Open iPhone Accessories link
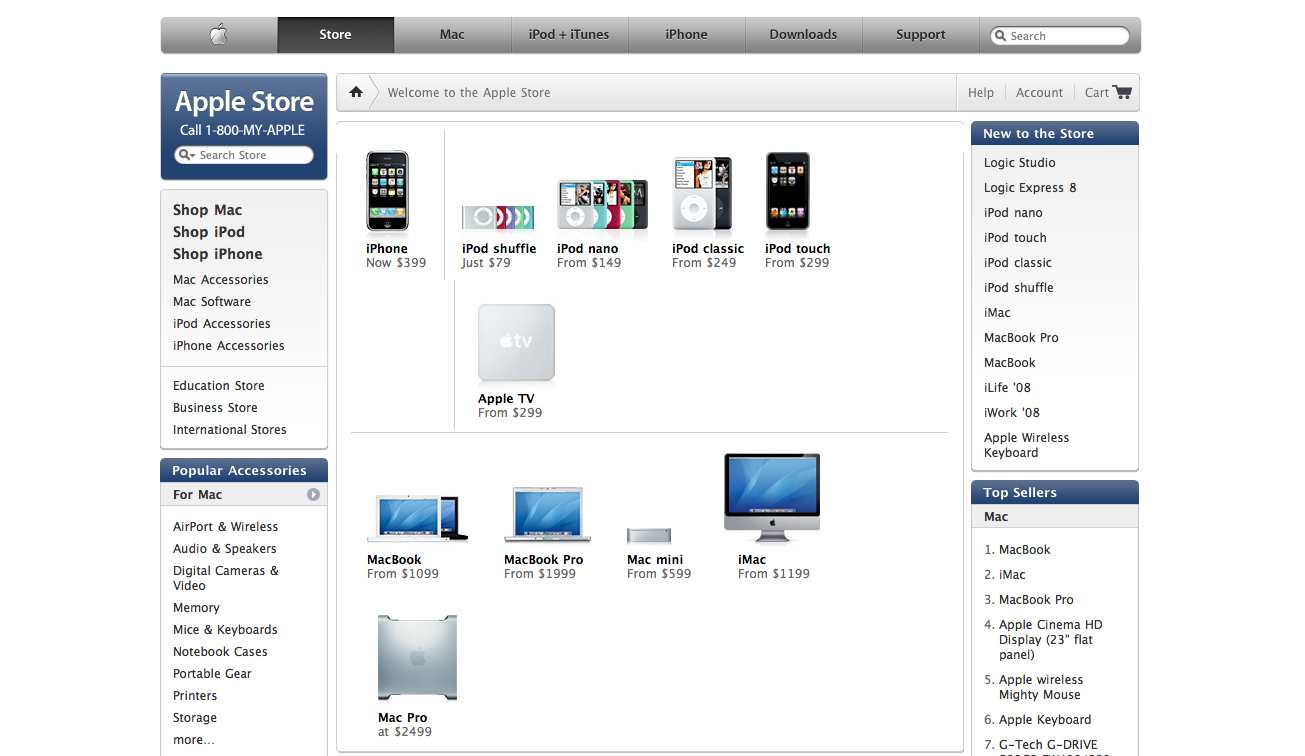 [229, 346]
